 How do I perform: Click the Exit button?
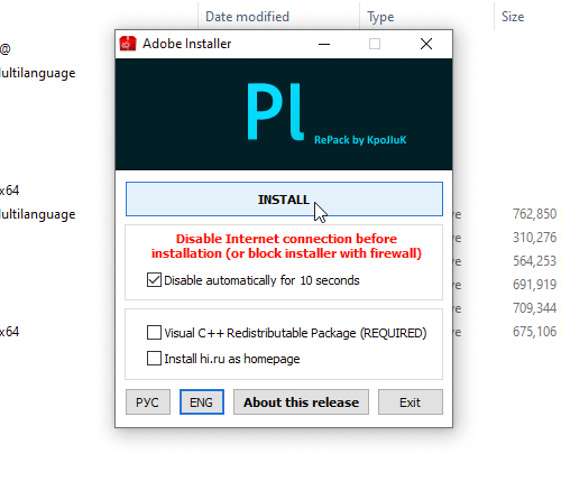click(410, 402)
